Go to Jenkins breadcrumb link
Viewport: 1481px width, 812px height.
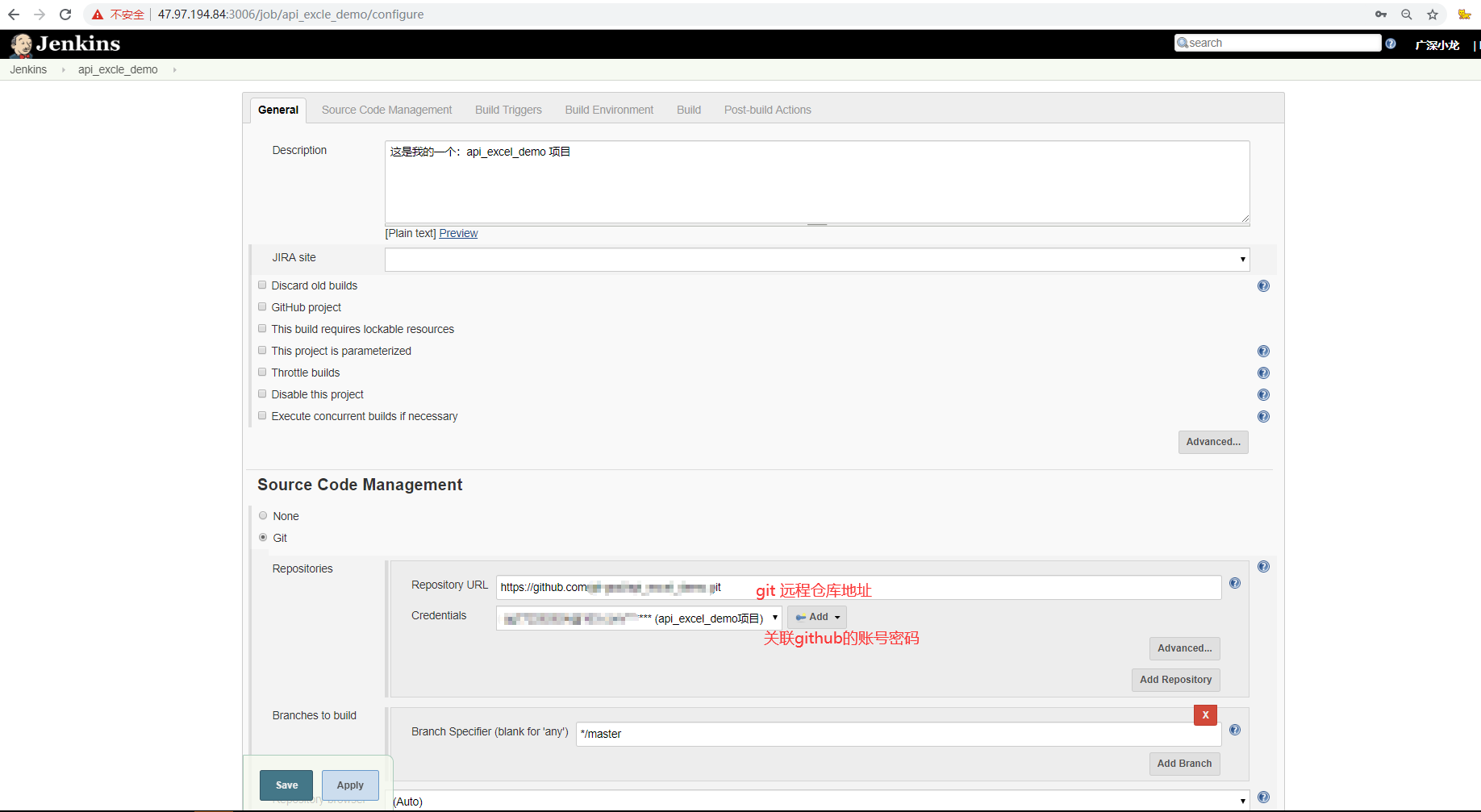[x=28, y=70]
